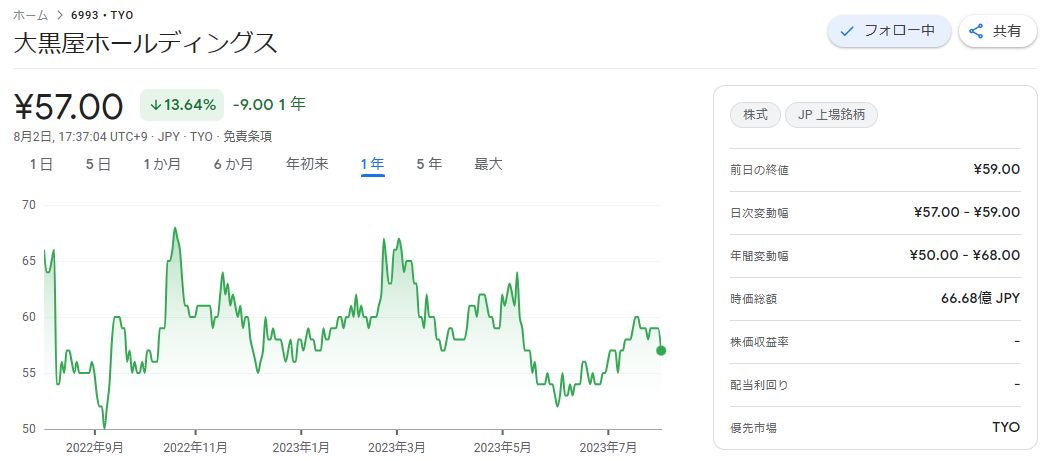Screen dimensions: 1055x461
Task: Click the ¥50.00 - ¥68.00 year range
Action: pyautogui.click(x=965, y=256)
